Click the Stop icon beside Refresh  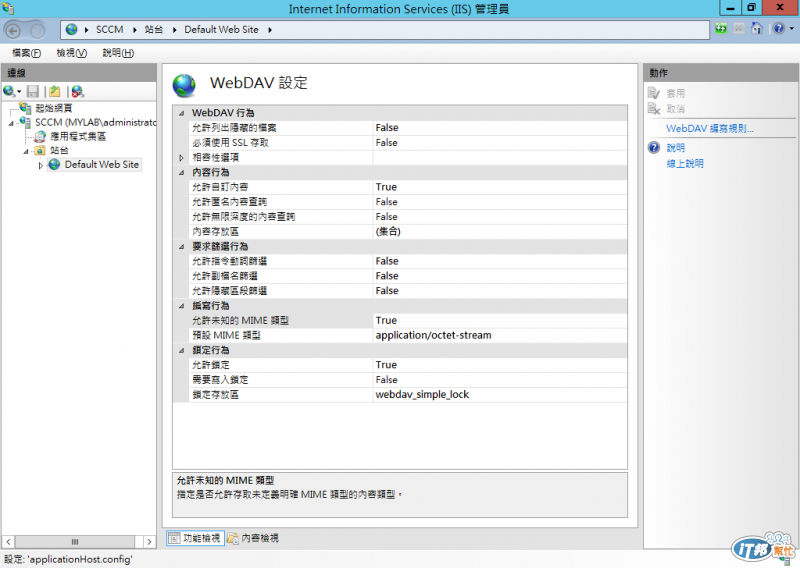(x=739, y=29)
